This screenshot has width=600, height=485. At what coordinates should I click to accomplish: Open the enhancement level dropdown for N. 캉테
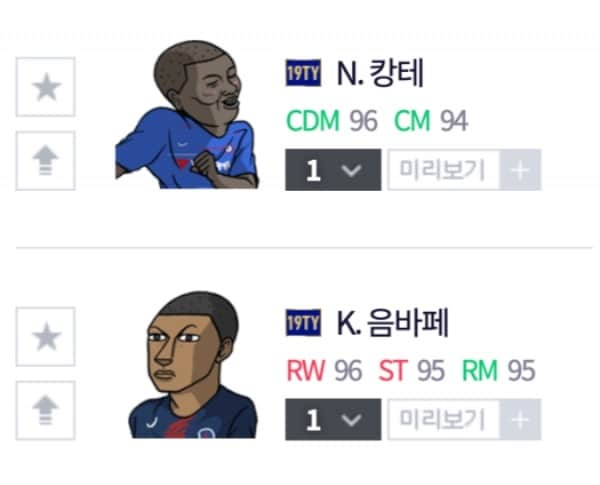pos(333,170)
